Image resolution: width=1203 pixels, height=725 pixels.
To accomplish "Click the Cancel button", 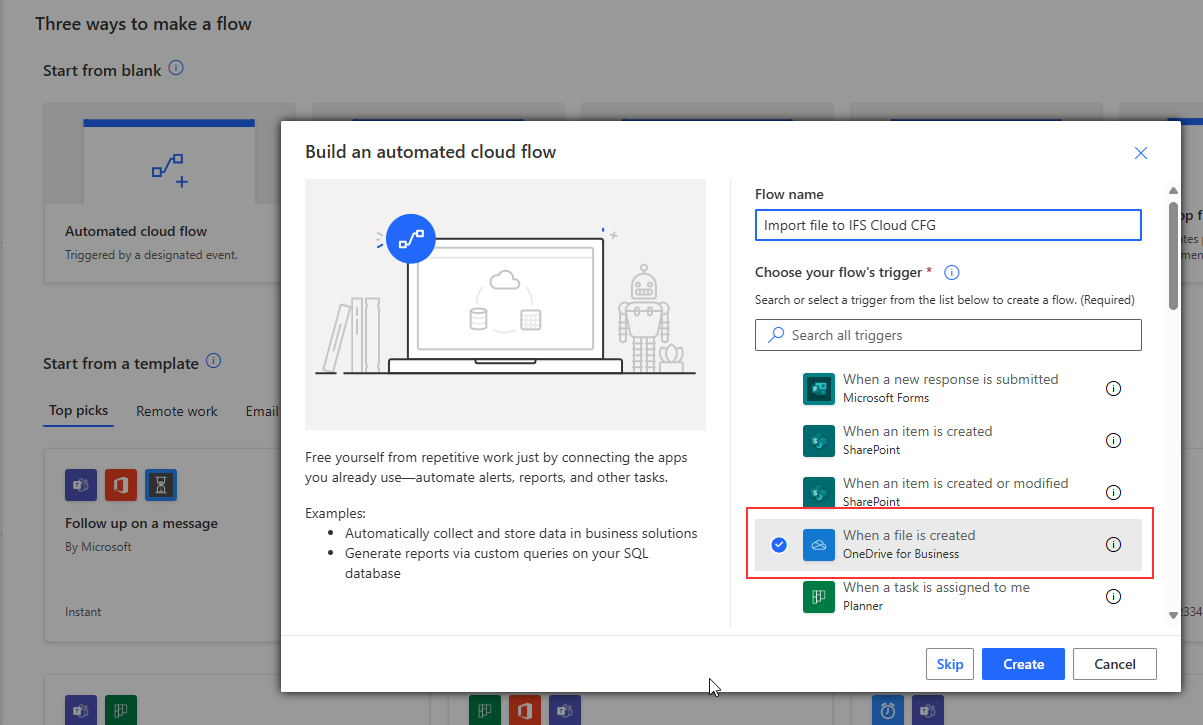I will [x=1114, y=664].
